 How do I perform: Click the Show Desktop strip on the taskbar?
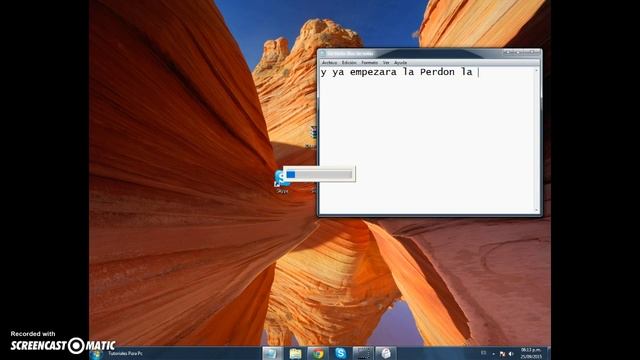pyautogui.click(x=548, y=353)
